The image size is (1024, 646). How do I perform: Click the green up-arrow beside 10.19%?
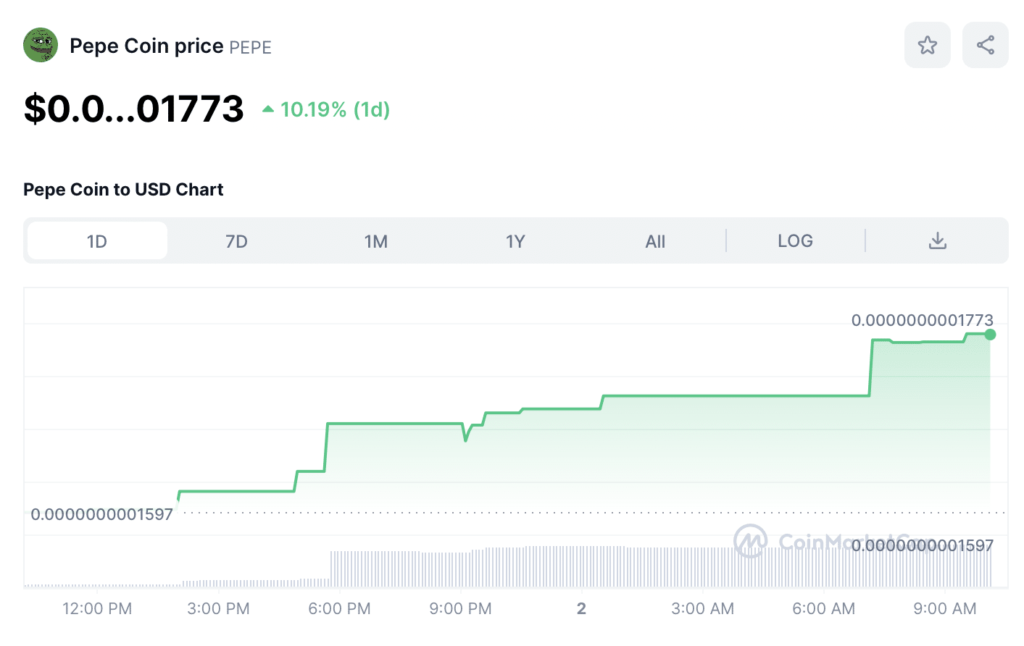[268, 109]
